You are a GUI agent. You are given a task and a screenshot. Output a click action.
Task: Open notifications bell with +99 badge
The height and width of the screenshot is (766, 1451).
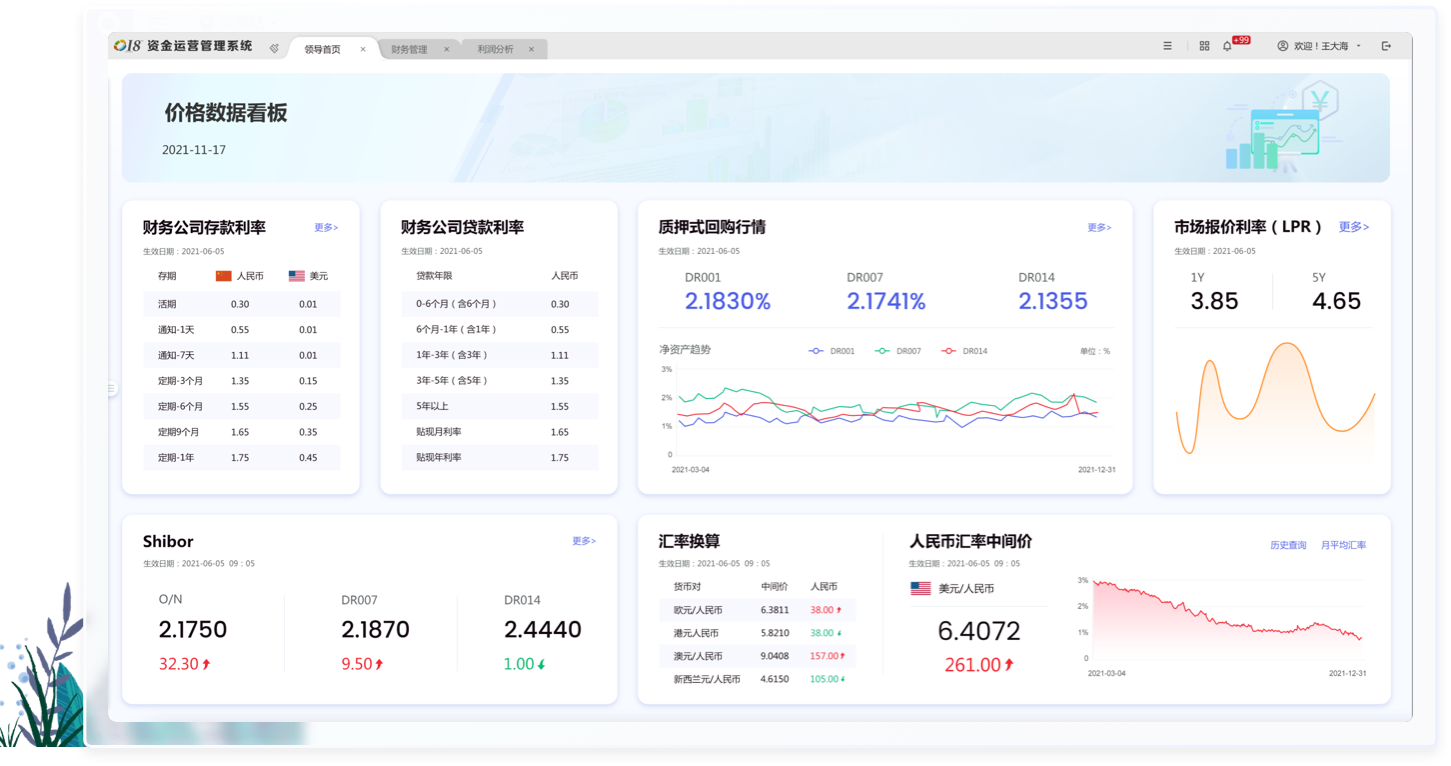(x=1228, y=46)
